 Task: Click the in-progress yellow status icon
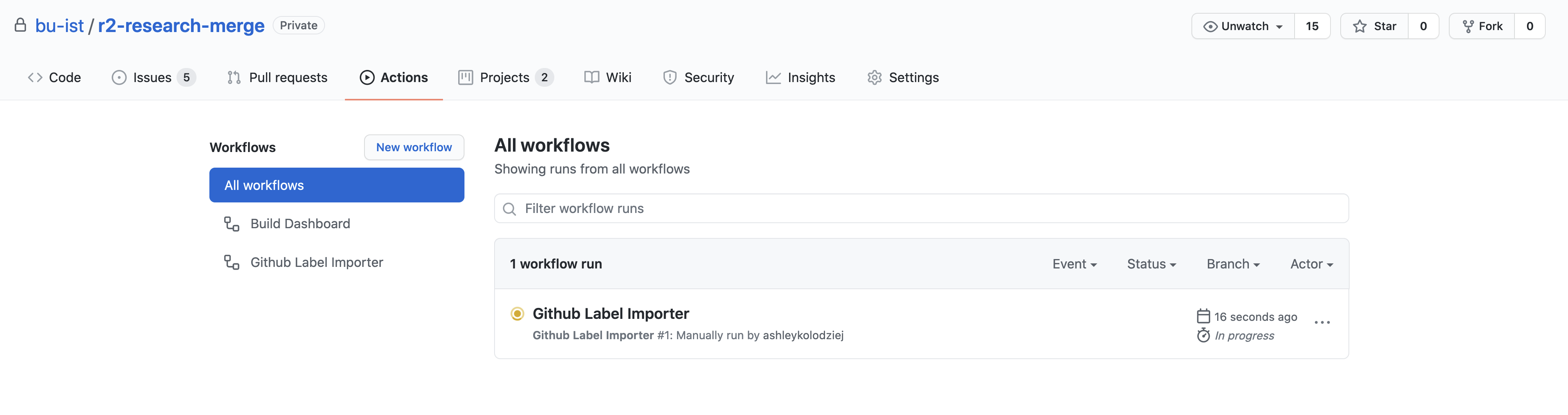click(x=517, y=314)
